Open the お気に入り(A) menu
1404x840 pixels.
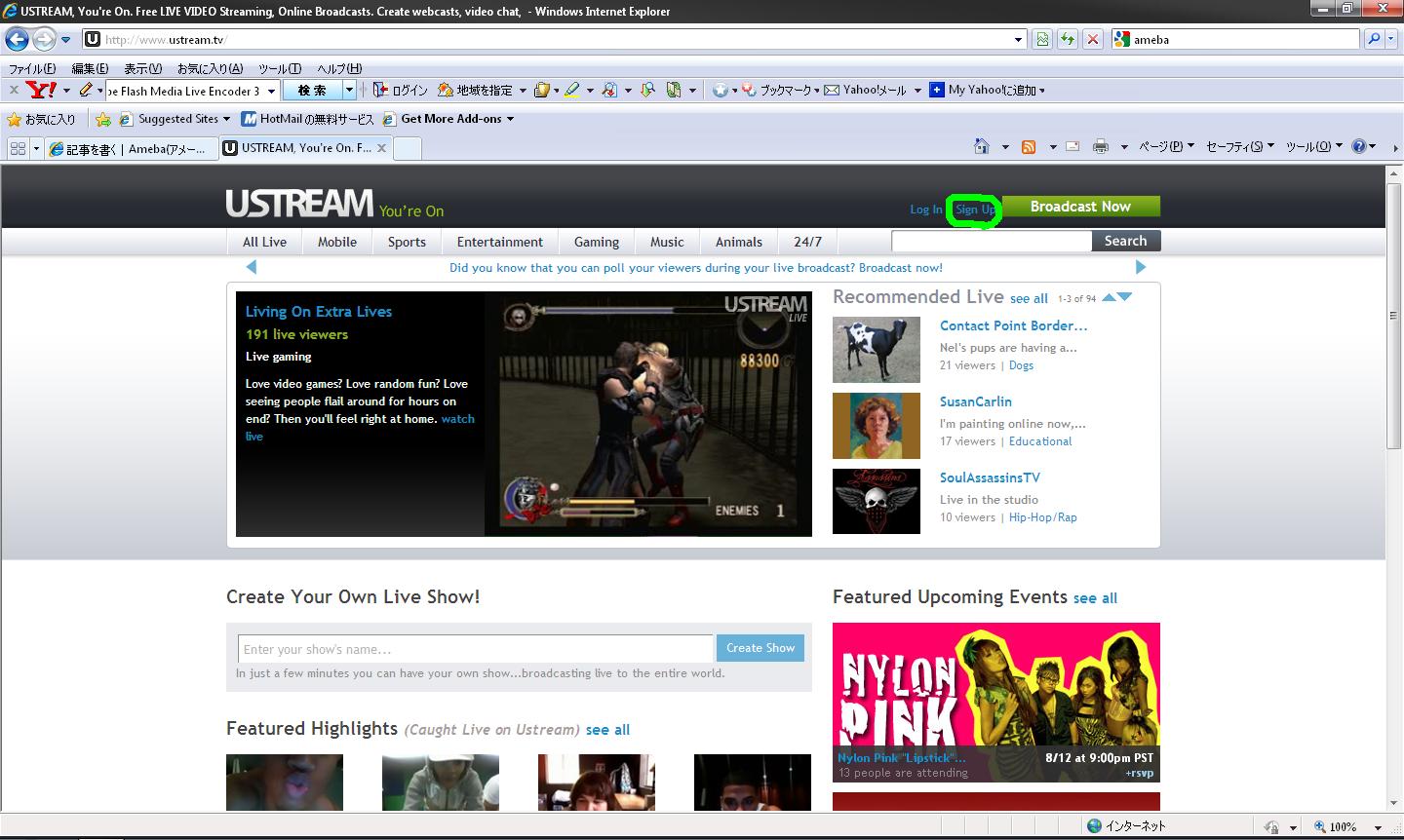tap(210, 68)
